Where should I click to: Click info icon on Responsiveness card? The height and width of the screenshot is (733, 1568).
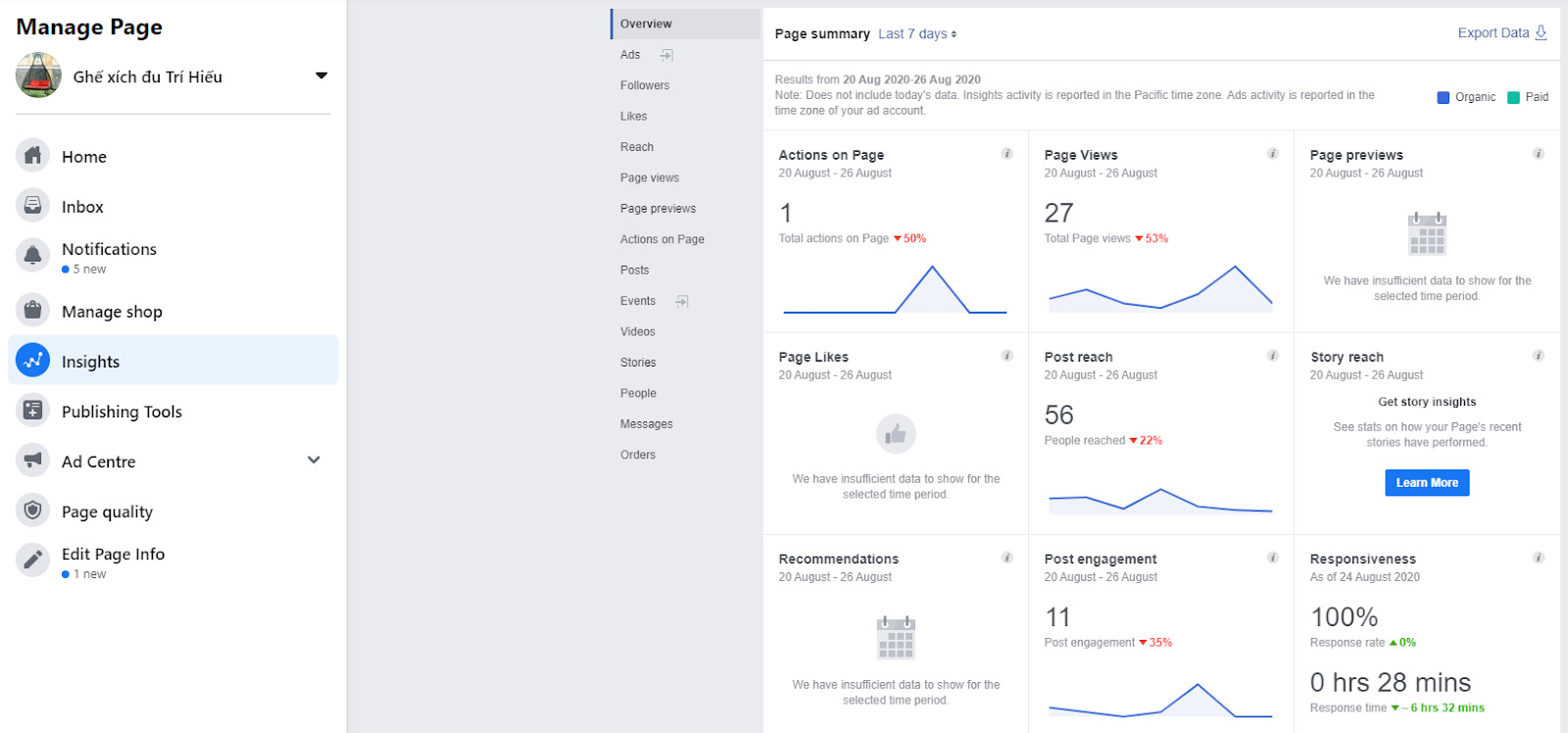tap(1538, 557)
